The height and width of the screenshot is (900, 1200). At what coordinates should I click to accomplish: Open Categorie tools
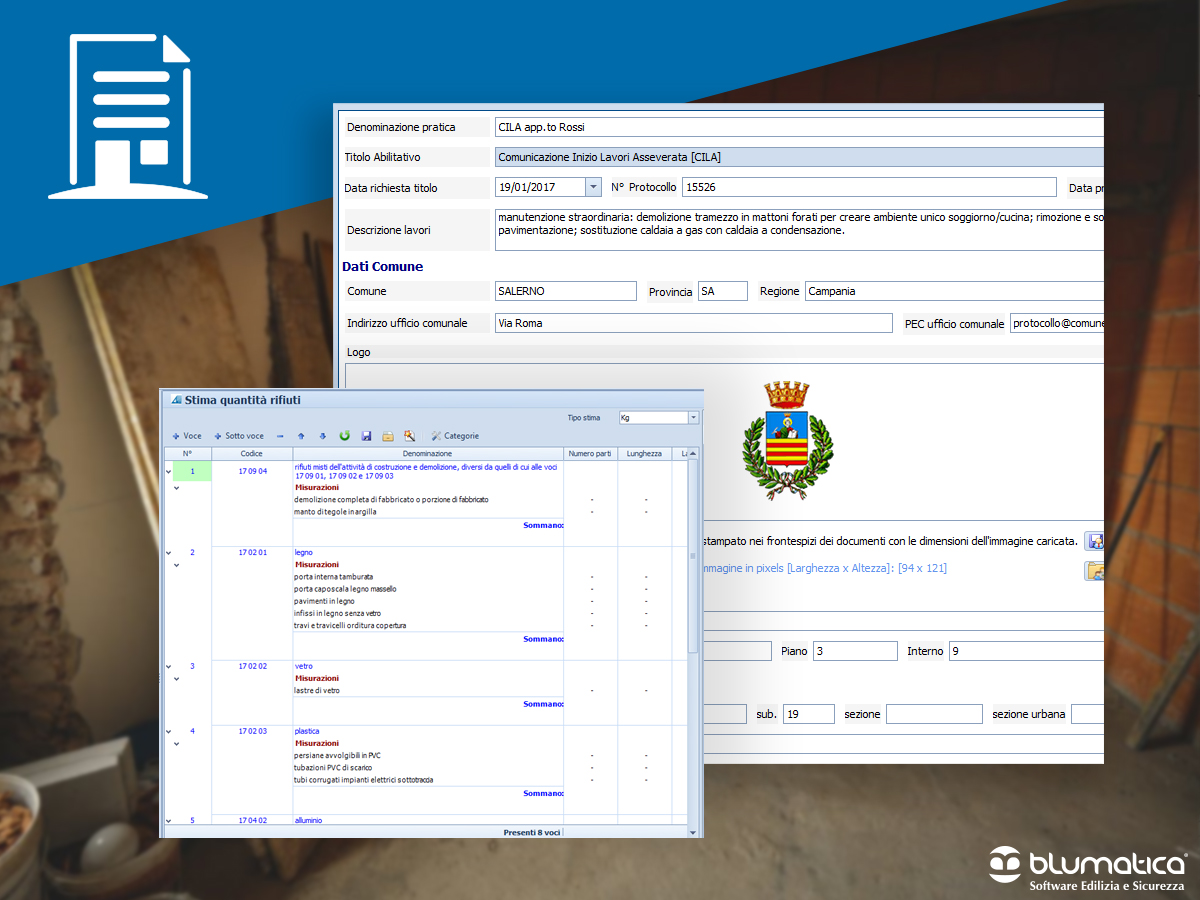pyautogui.click(x=455, y=436)
